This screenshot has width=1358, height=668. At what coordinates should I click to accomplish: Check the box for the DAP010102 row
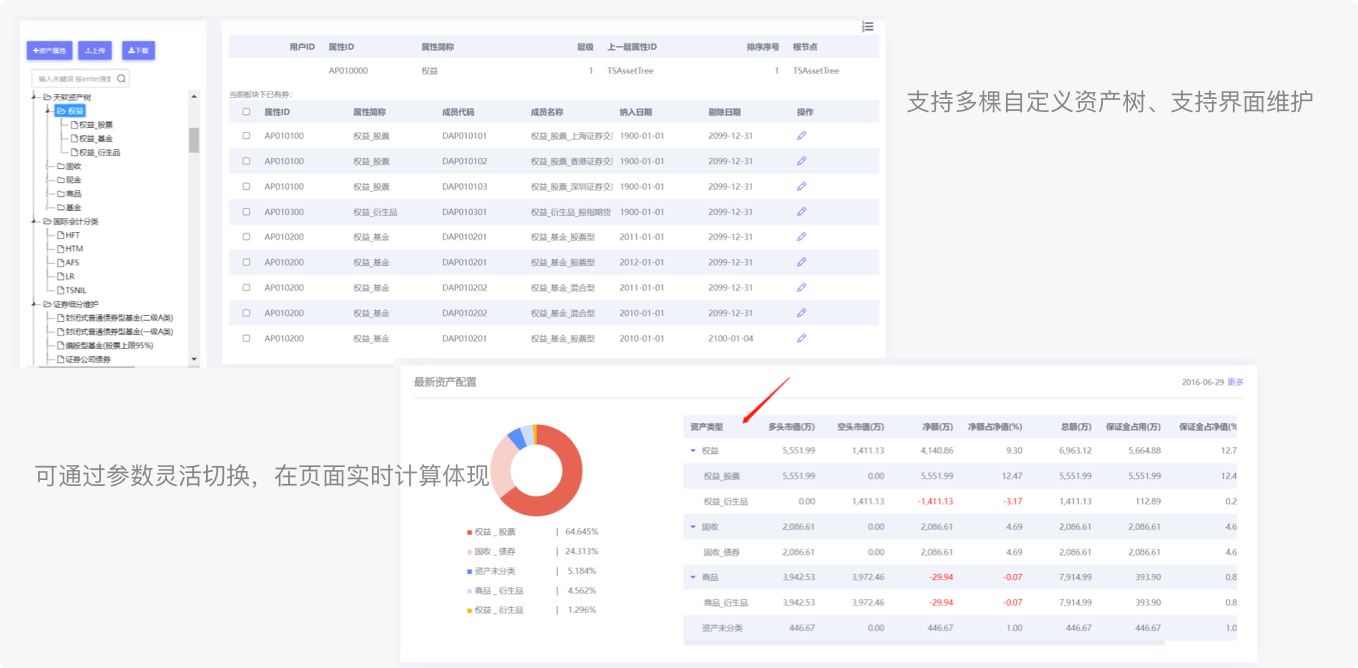click(246, 161)
